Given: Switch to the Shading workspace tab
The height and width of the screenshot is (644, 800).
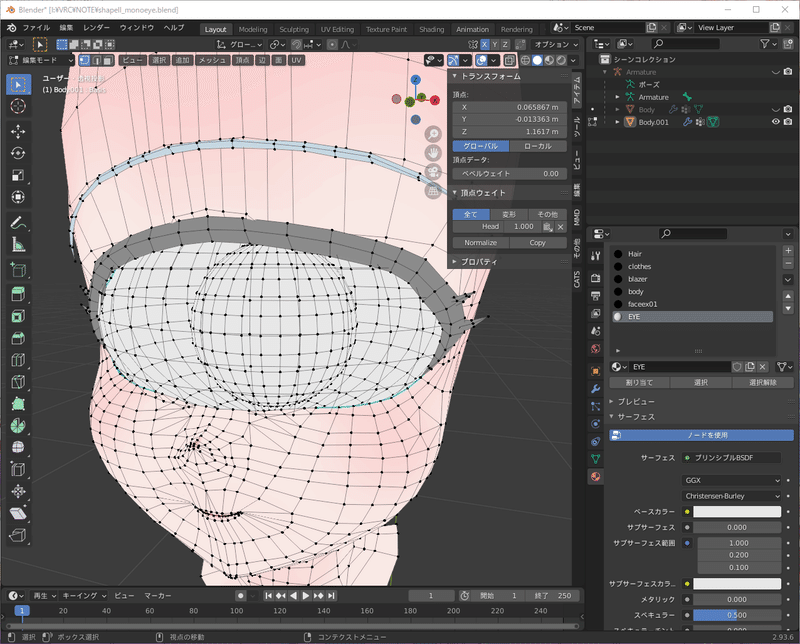Looking at the screenshot, I should click(432, 29).
